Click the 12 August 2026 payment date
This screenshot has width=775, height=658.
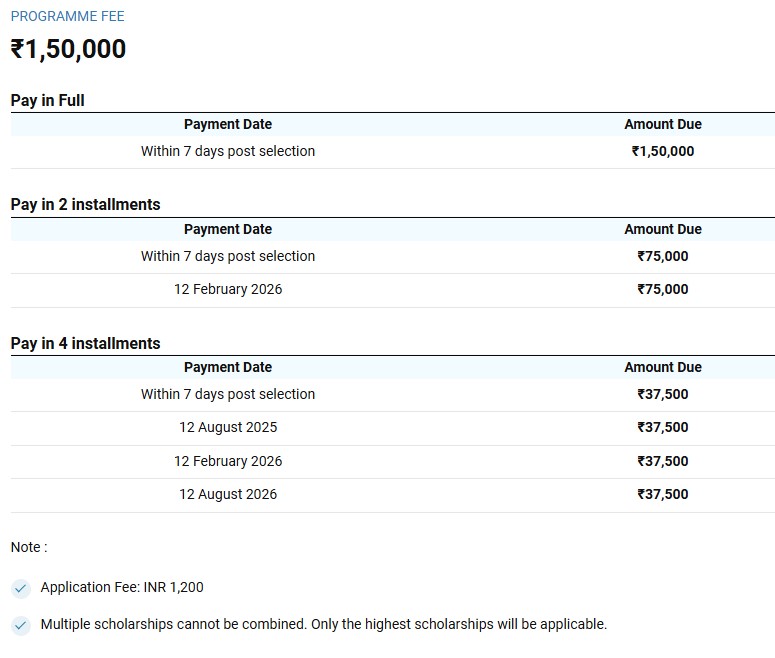(x=228, y=494)
